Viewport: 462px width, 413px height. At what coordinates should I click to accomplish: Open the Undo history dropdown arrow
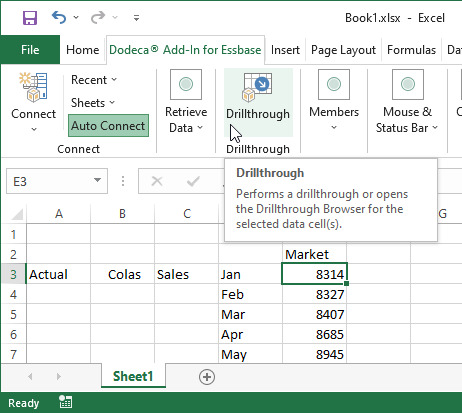76,17
